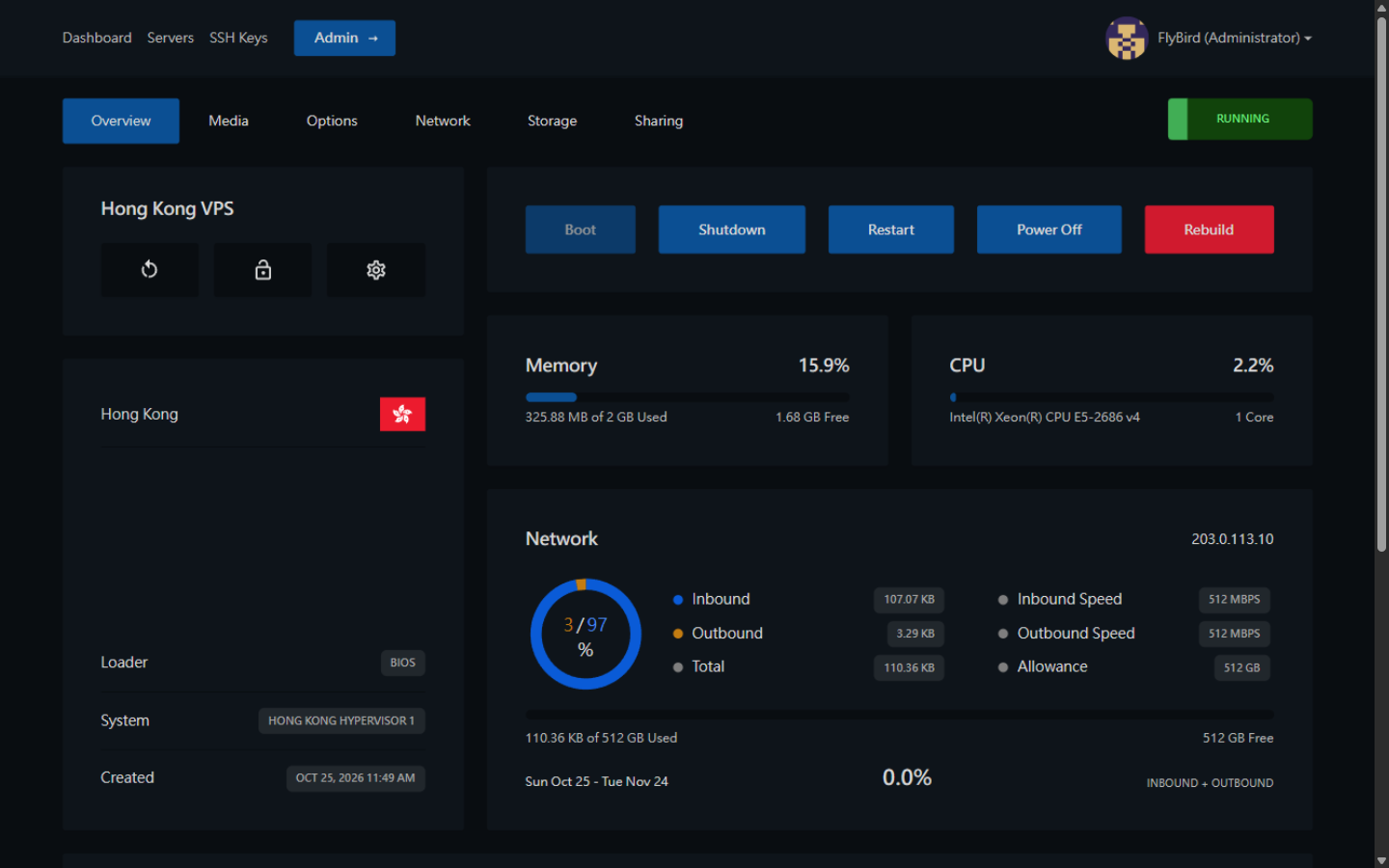
Task: Click the padlock icon button
Action: (x=262, y=270)
